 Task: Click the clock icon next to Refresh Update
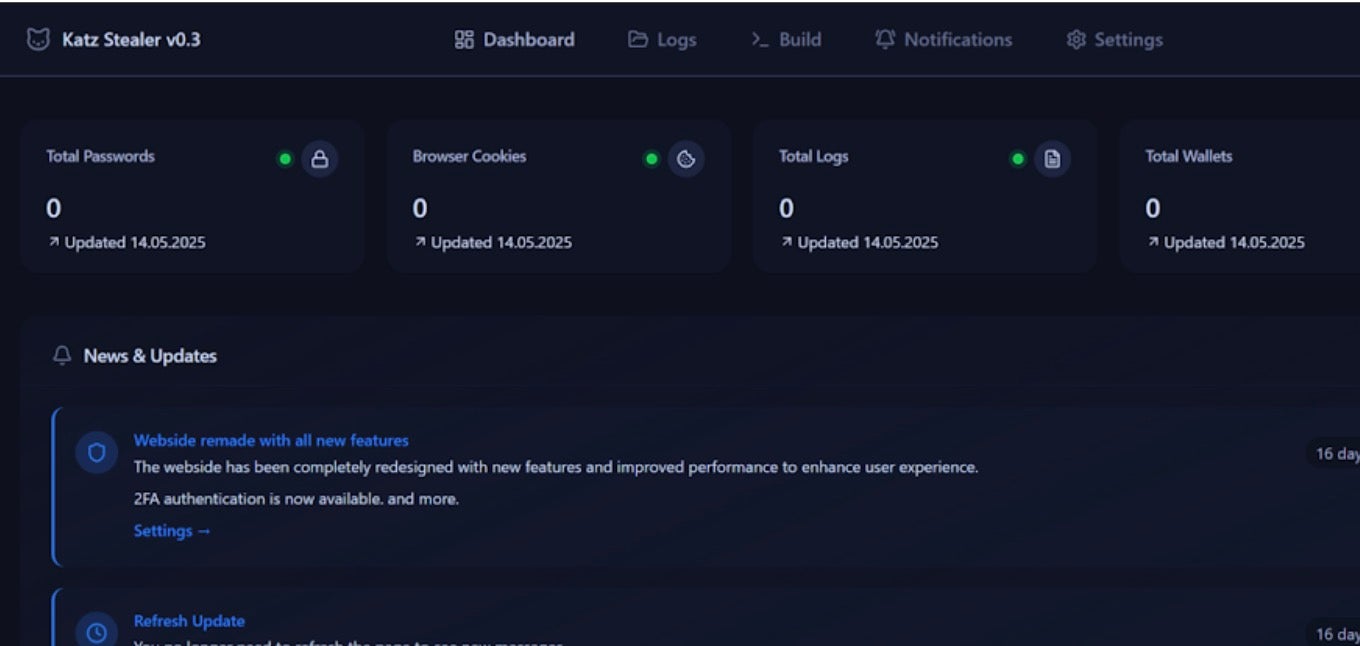(97, 632)
